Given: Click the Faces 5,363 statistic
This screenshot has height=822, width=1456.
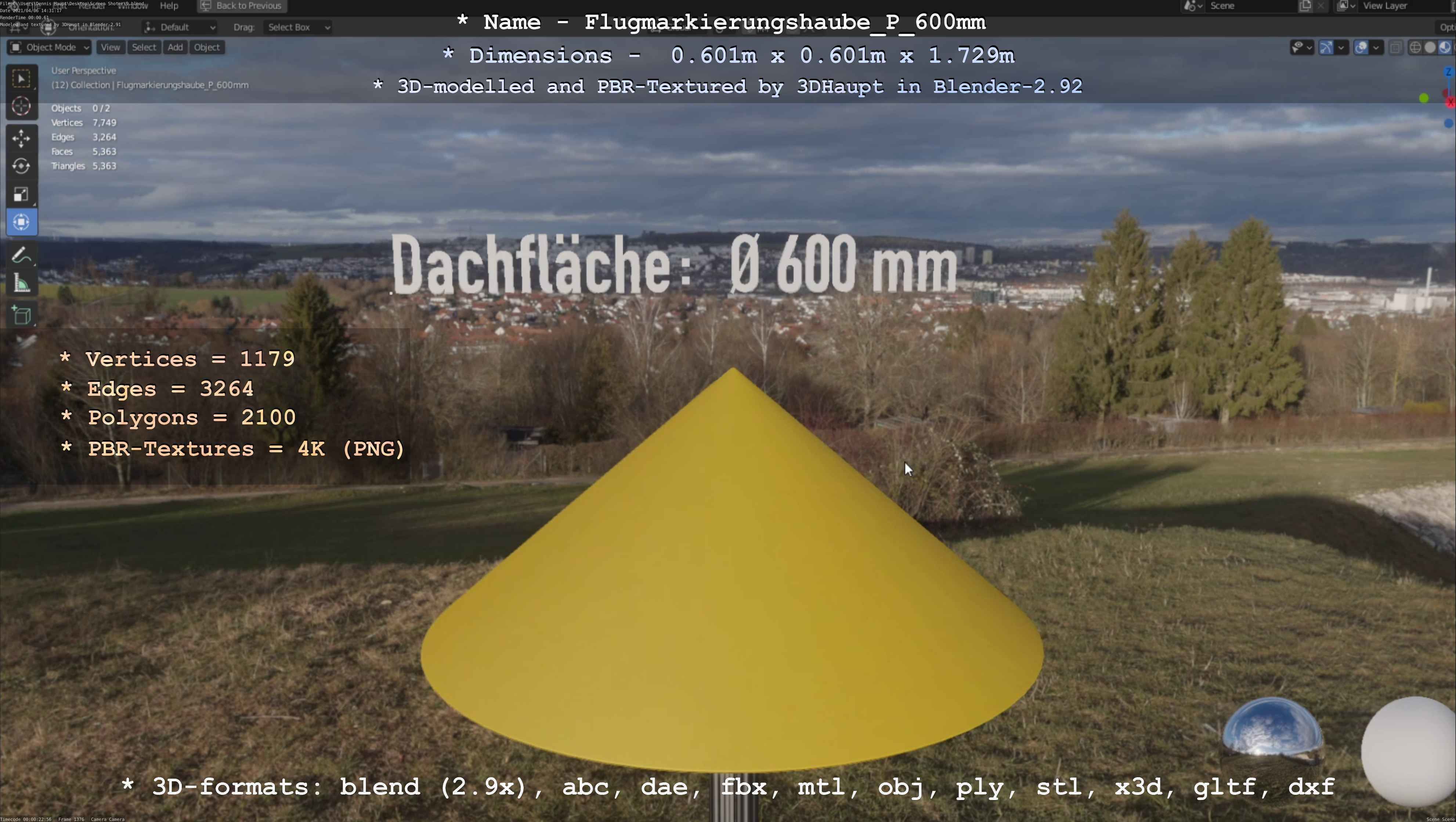Looking at the screenshot, I should 84,151.
